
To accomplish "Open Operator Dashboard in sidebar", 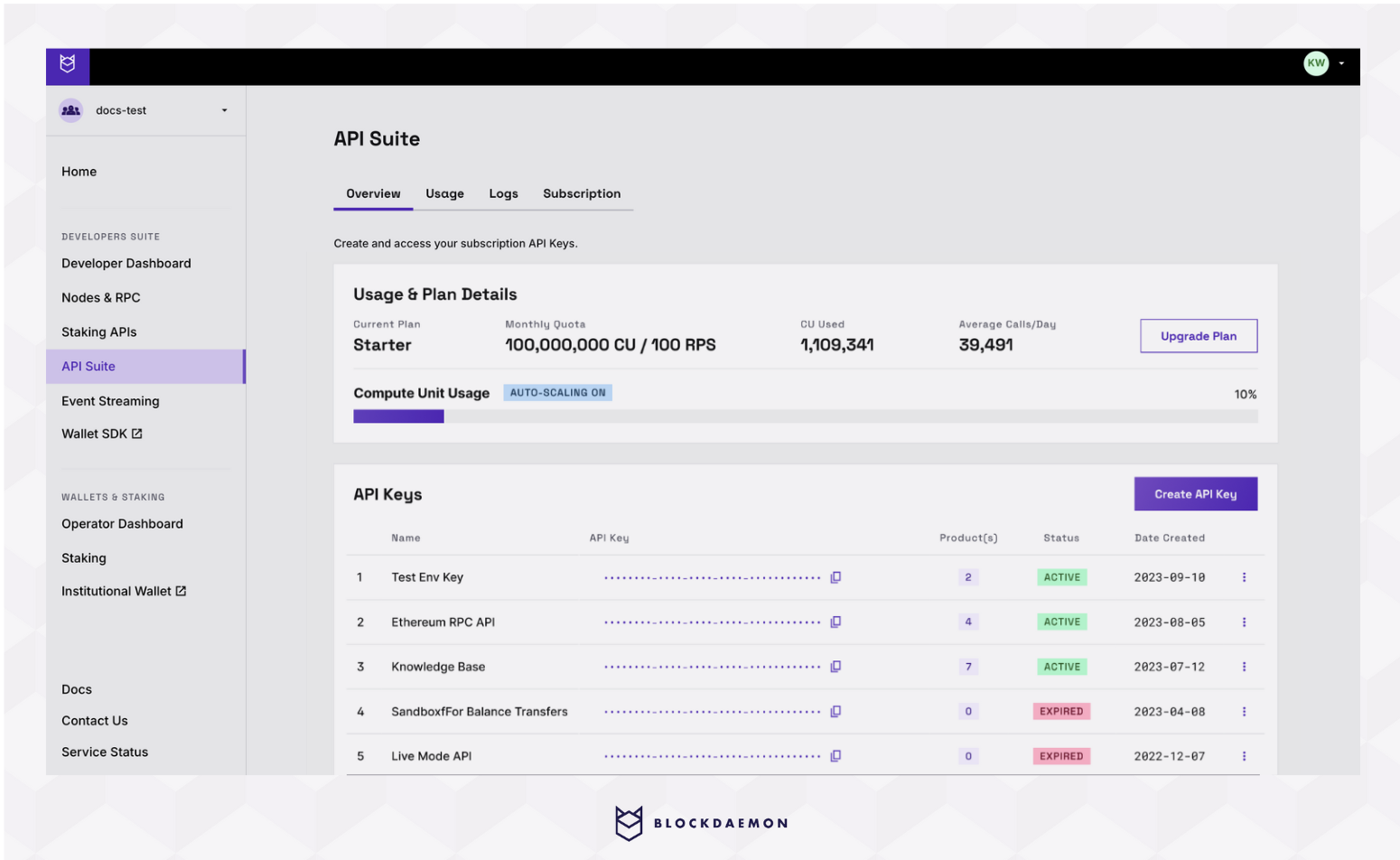I will [x=122, y=524].
